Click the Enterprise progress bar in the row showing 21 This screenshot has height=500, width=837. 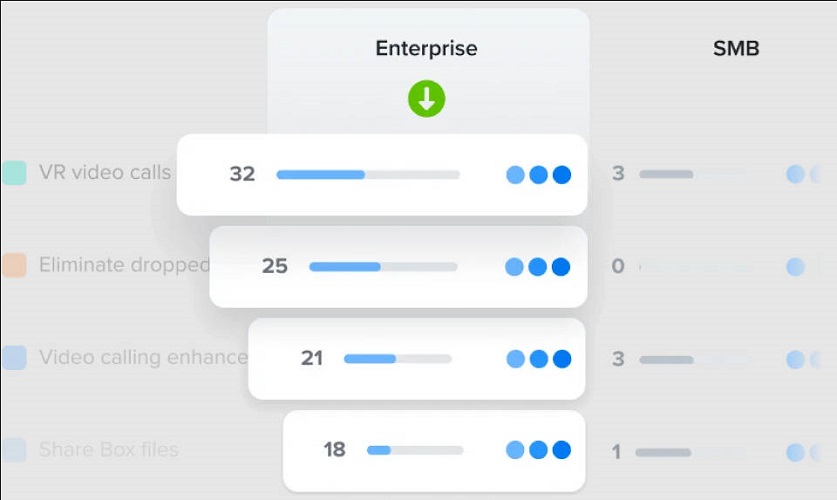[x=397, y=358]
